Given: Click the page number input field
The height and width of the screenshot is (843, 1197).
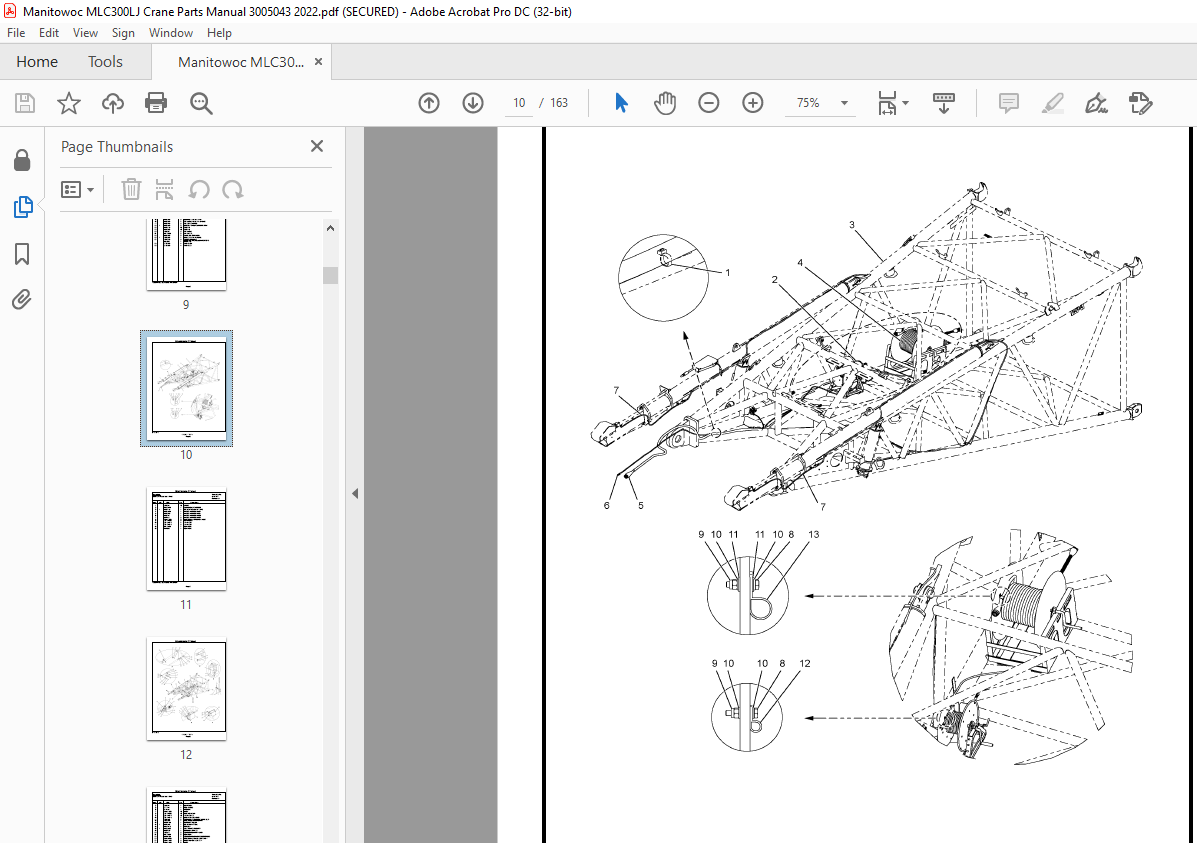Looking at the screenshot, I should coord(519,103).
